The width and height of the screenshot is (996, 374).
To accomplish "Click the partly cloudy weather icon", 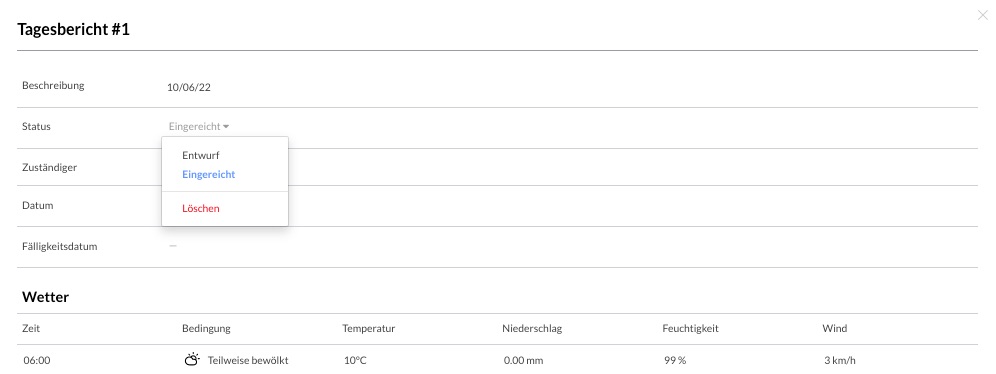I will 192,360.
